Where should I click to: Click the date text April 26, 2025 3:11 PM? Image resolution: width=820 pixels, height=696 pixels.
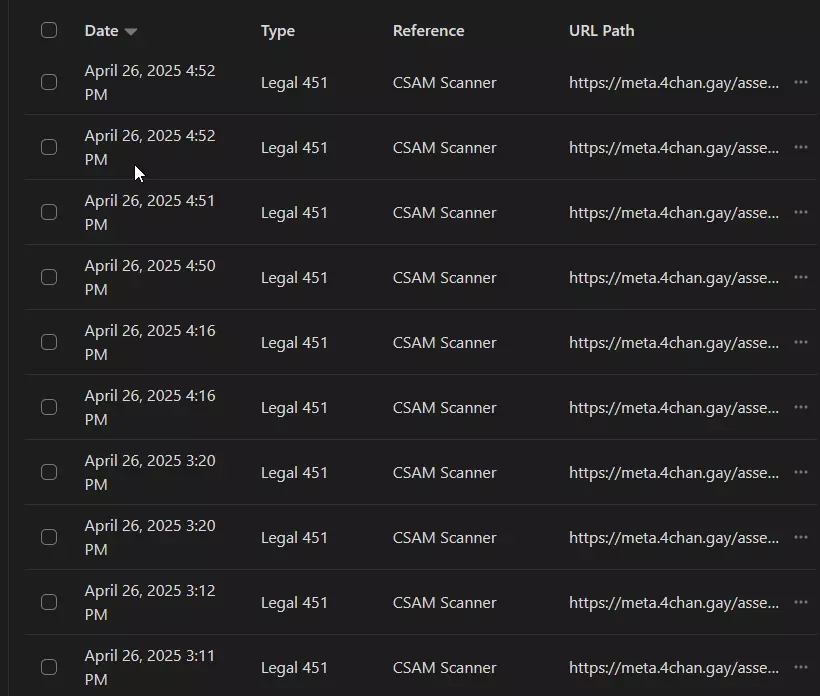(150, 667)
